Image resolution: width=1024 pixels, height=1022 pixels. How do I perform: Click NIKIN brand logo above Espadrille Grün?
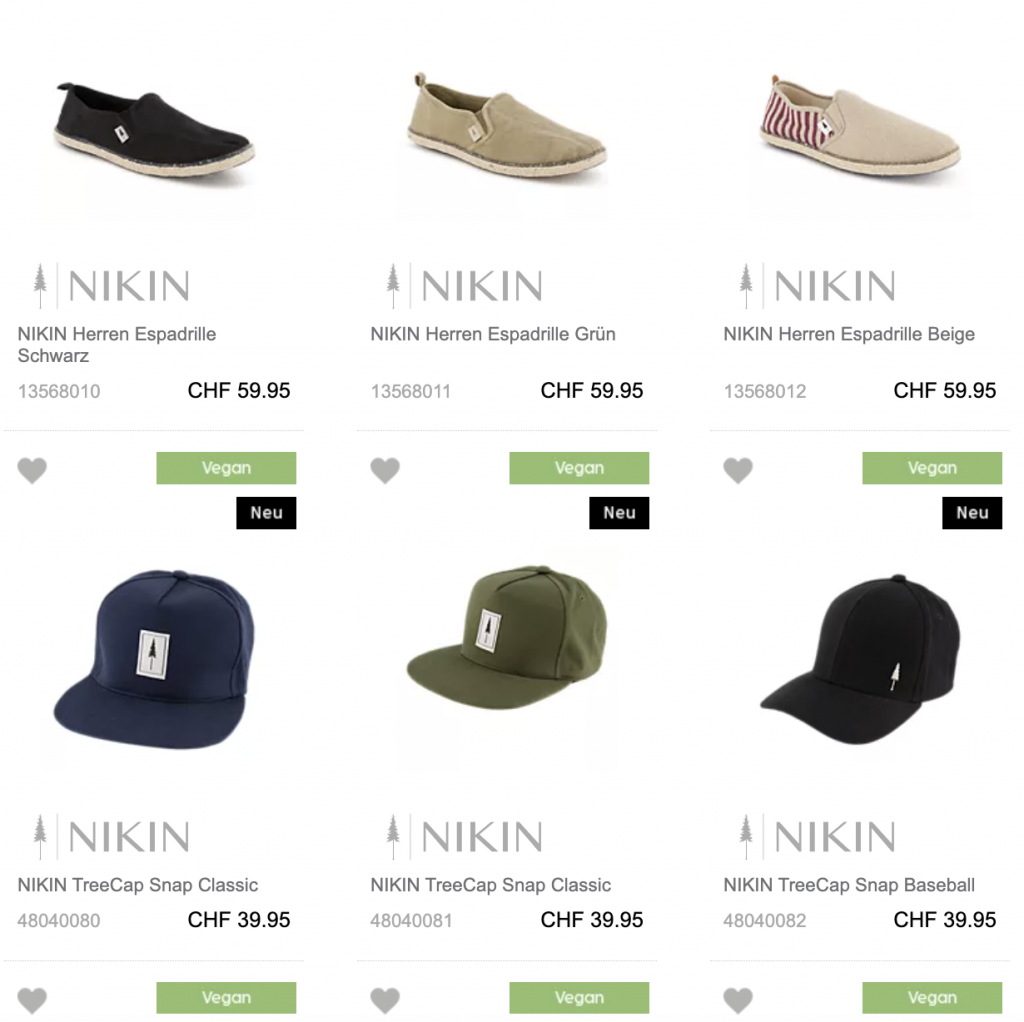tap(463, 287)
